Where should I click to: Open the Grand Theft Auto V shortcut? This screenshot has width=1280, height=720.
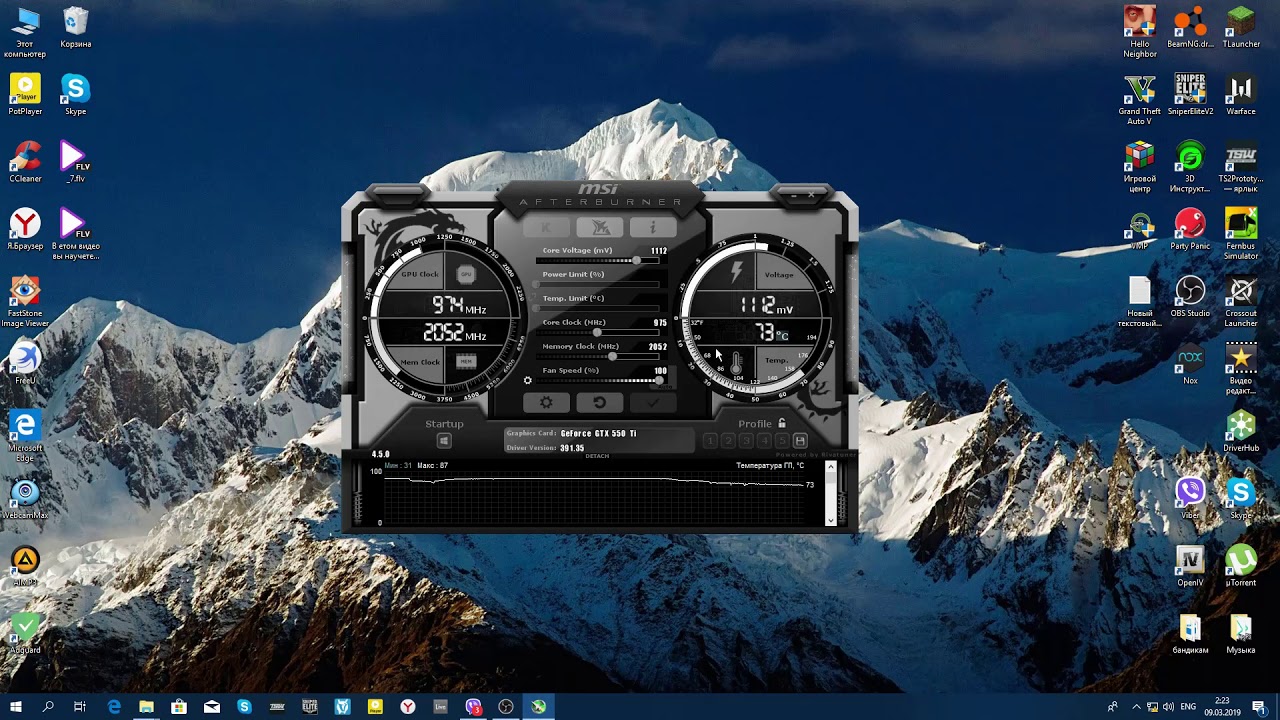point(1140,100)
